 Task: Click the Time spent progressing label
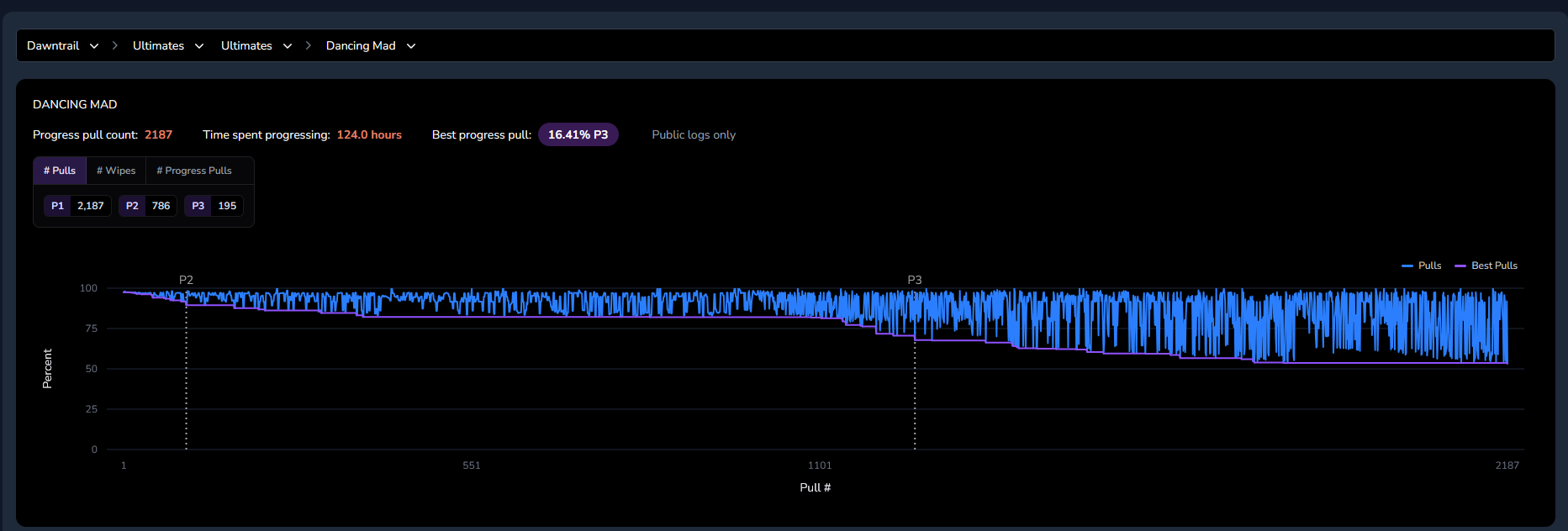click(267, 134)
